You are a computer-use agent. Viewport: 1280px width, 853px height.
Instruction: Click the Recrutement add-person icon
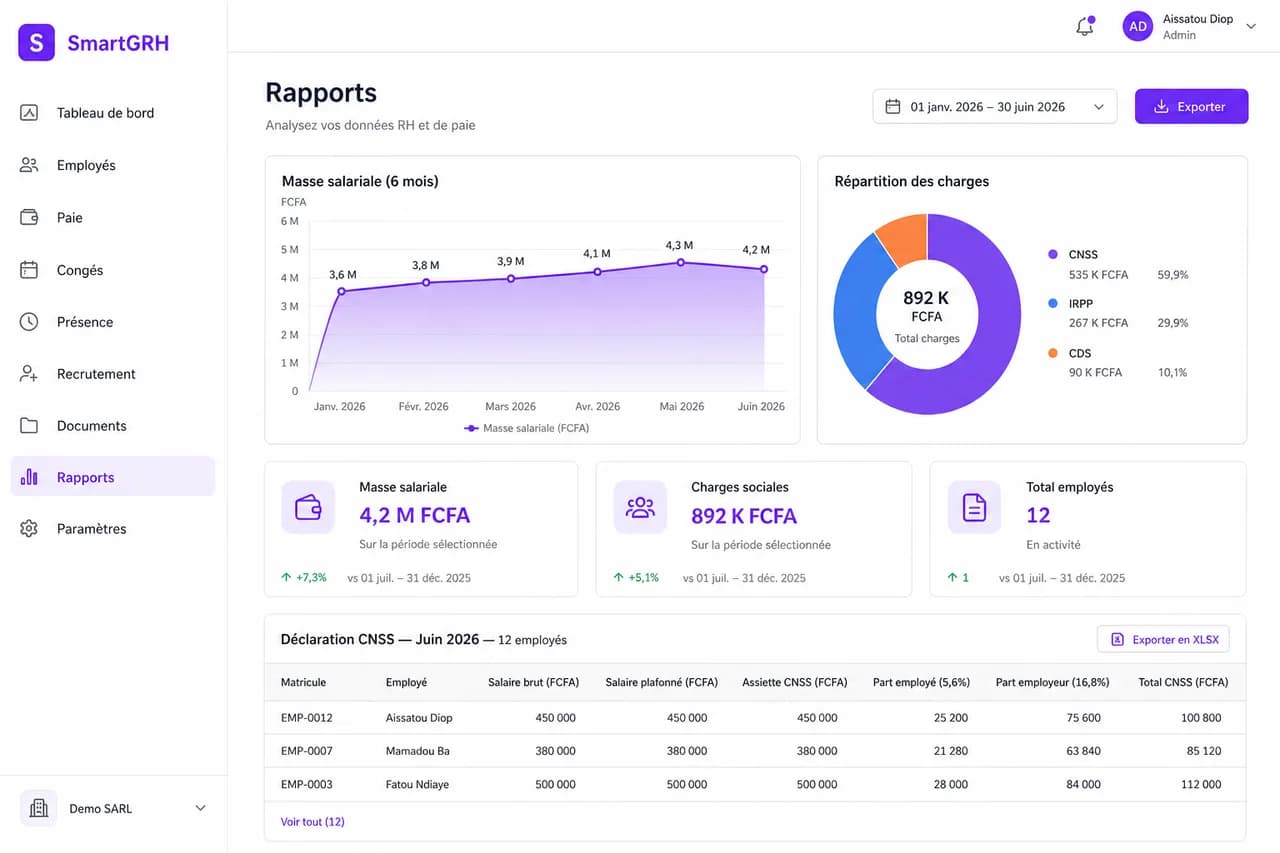[29, 374]
